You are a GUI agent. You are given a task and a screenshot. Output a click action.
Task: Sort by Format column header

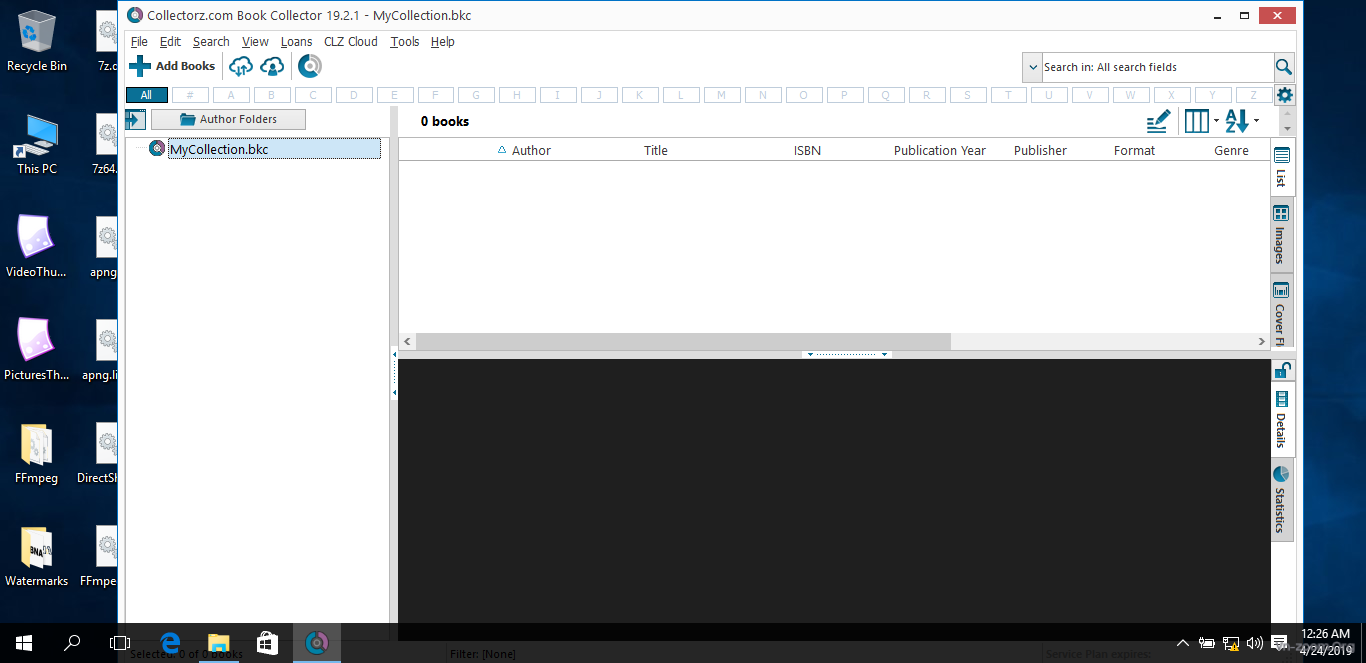point(1134,150)
